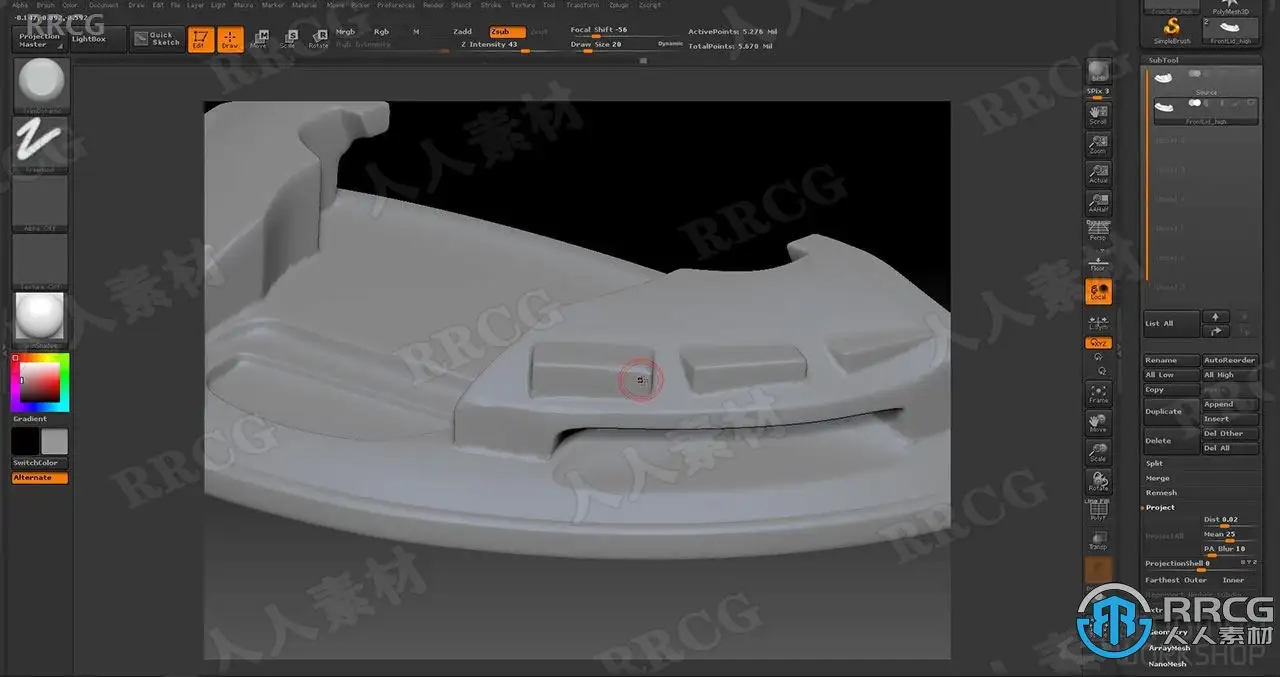The height and width of the screenshot is (677, 1280).
Task: Click the BPR render icon
Action: tap(1099, 71)
